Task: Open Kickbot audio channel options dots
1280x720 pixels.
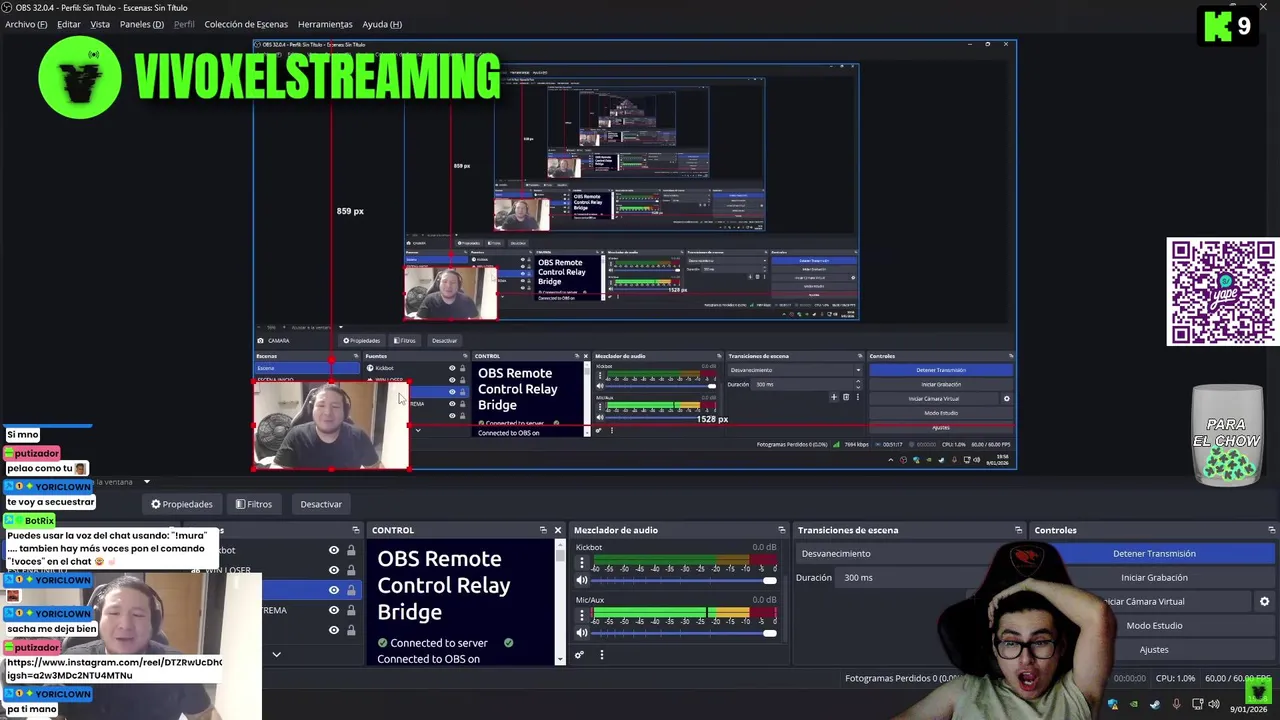Action: point(582,564)
